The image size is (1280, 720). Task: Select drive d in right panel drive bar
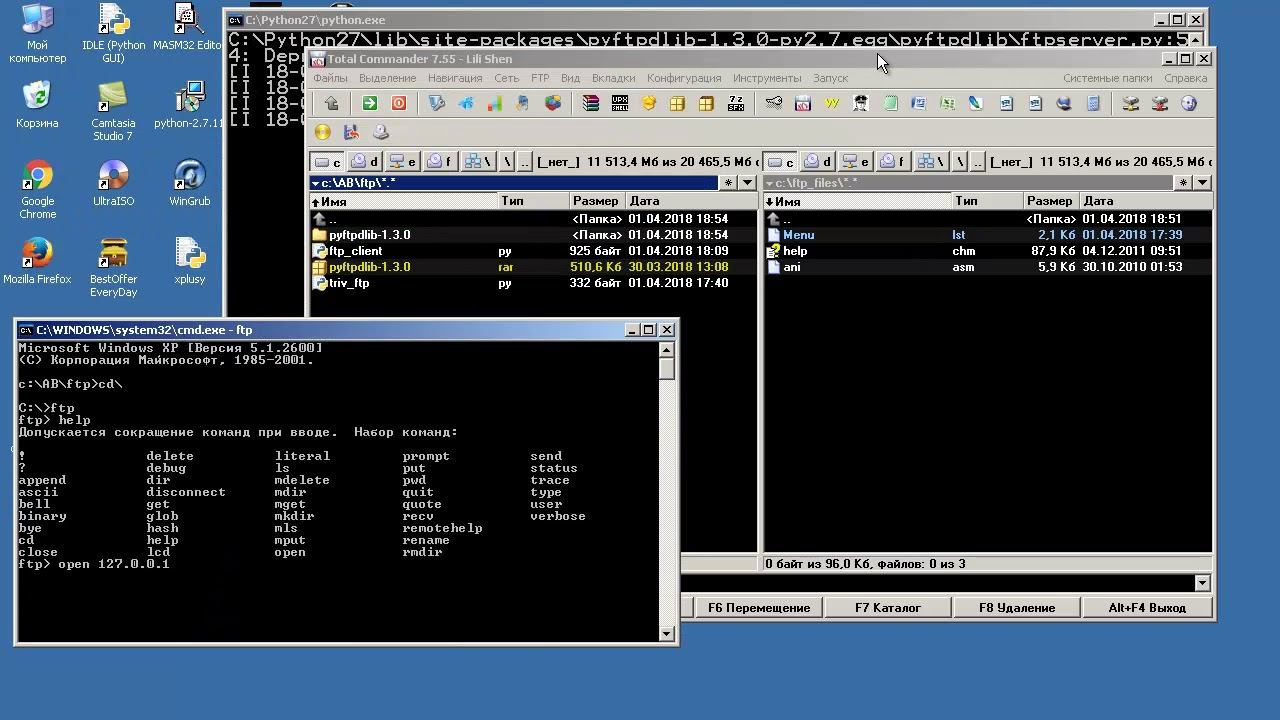click(x=819, y=161)
